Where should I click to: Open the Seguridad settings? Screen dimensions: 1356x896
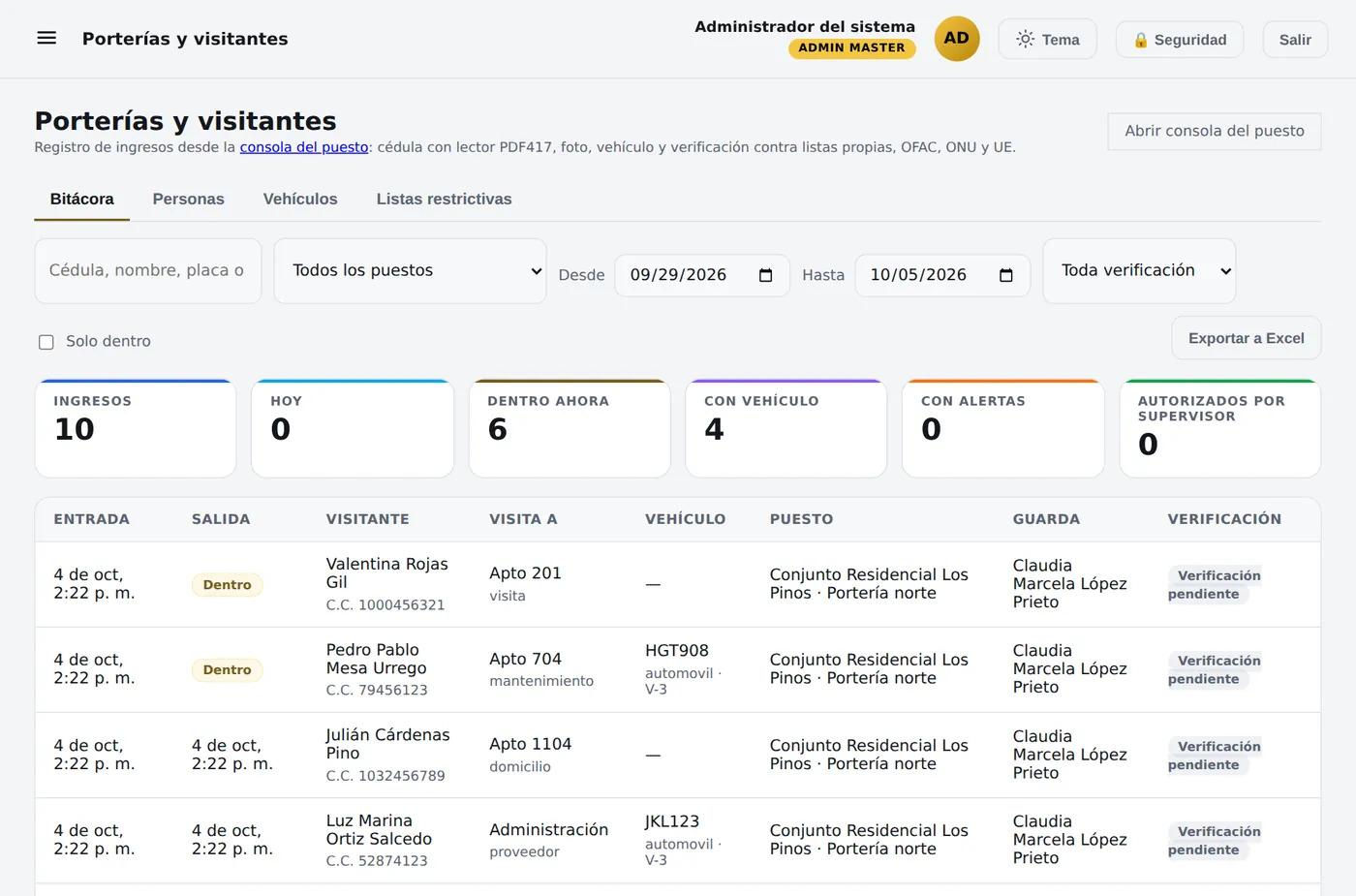click(1179, 39)
